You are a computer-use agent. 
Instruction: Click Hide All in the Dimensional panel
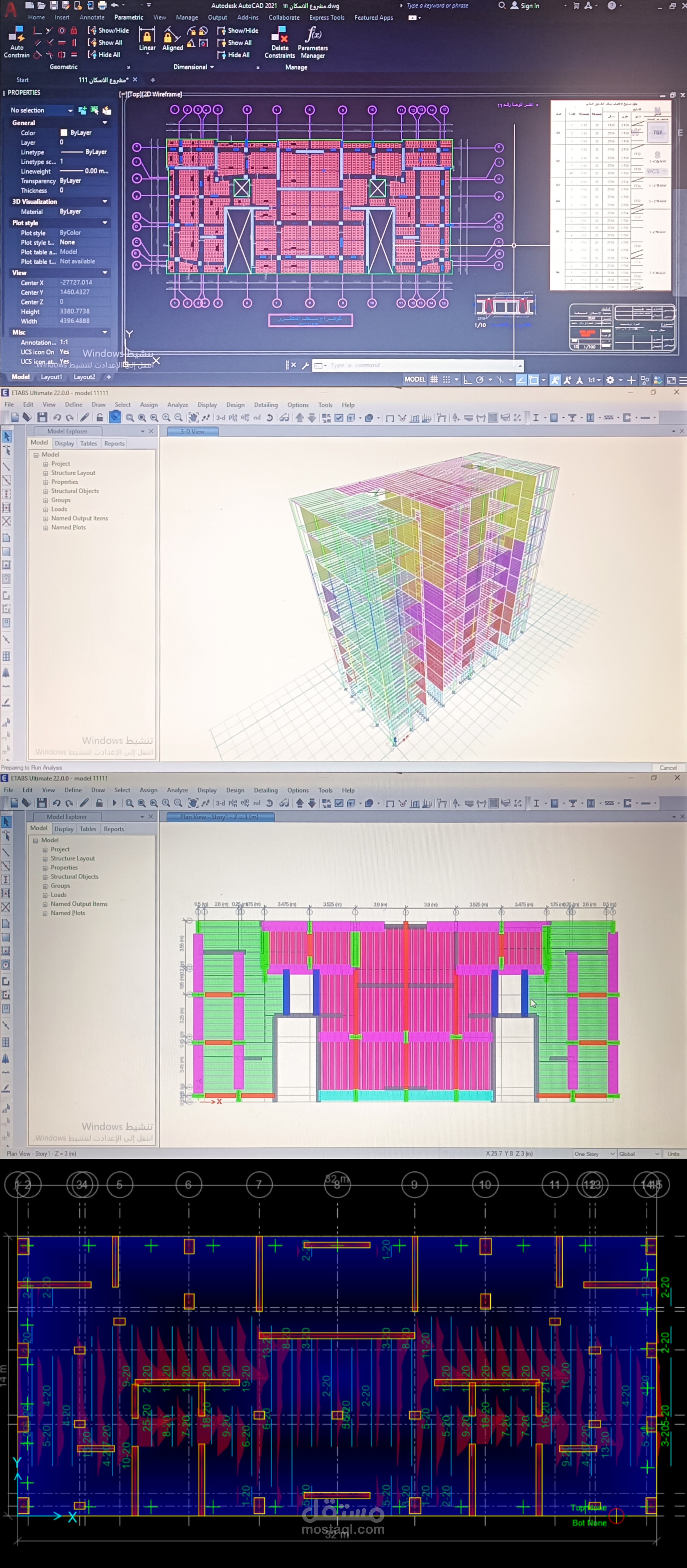coord(234,55)
